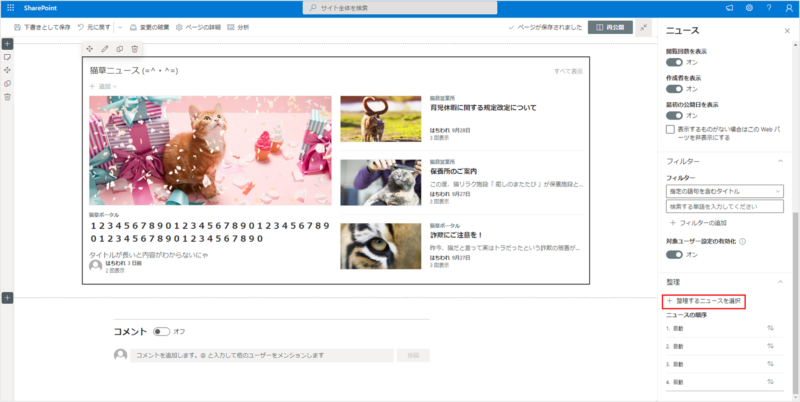The image size is (800, 402).
Task: Open the SharePoint app launcher waffle
Action: tap(10, 7)
